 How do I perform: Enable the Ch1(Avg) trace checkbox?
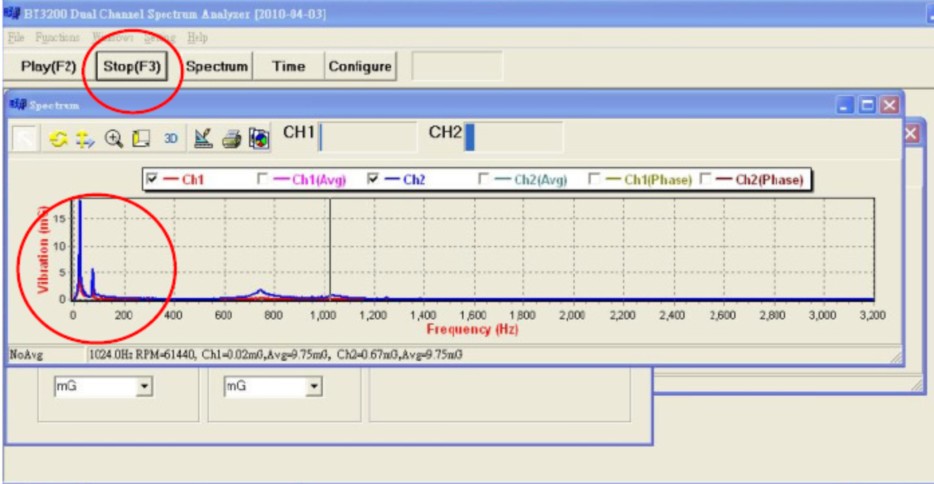tap(261, 179)
